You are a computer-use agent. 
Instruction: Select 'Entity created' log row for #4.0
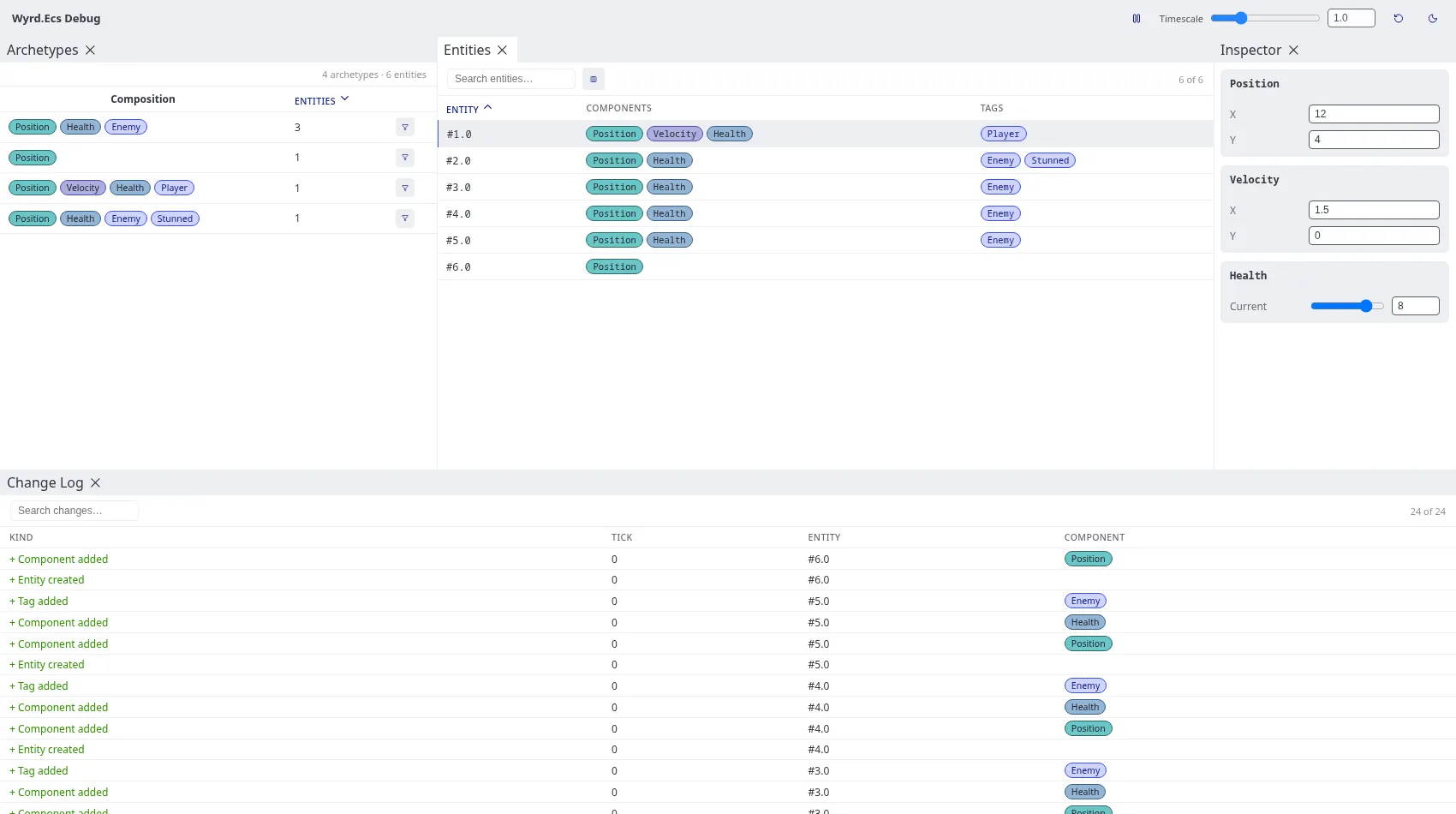[728, 750]
